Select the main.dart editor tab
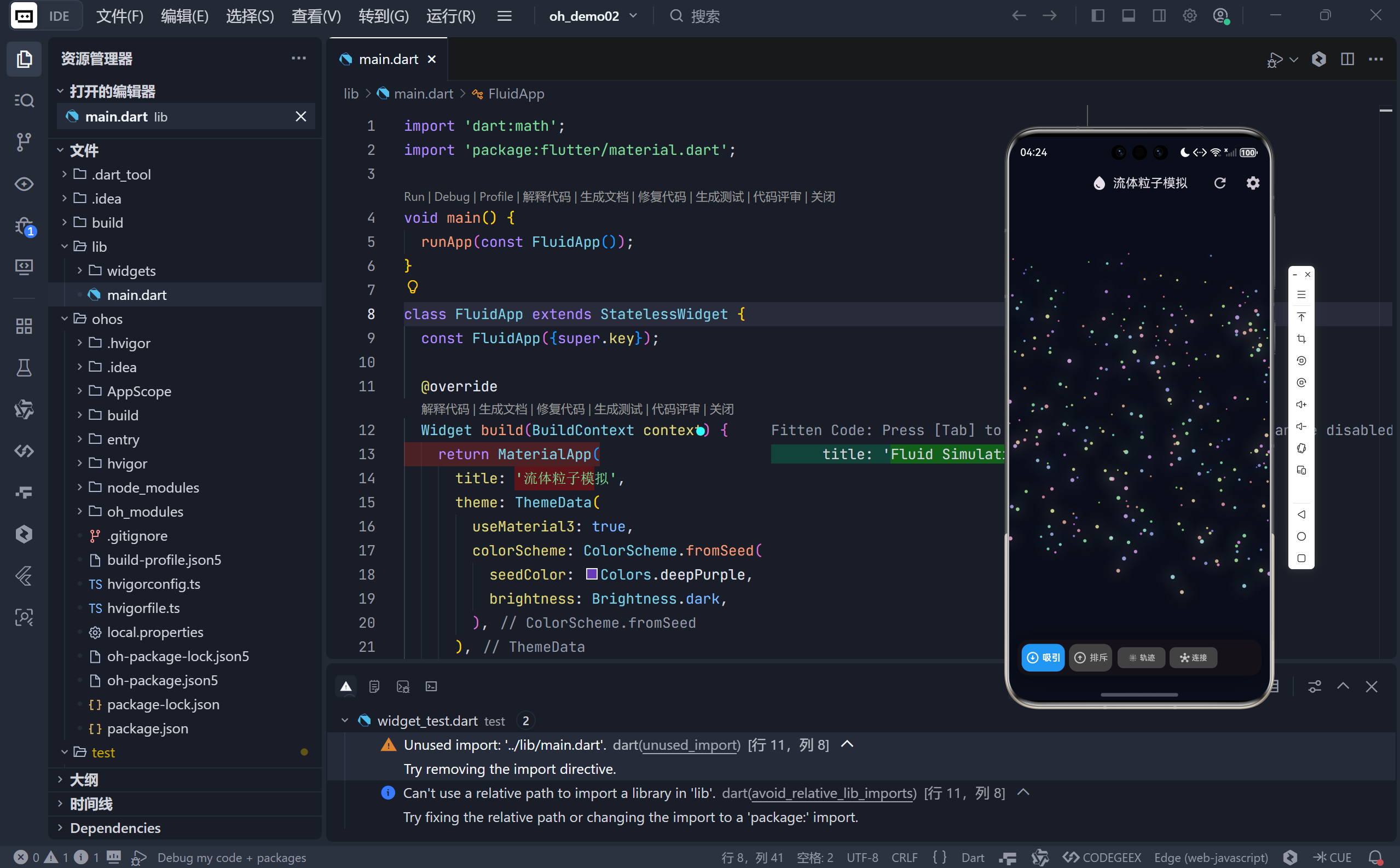This screenshot has height=868, width=1400. pos(388,59)
